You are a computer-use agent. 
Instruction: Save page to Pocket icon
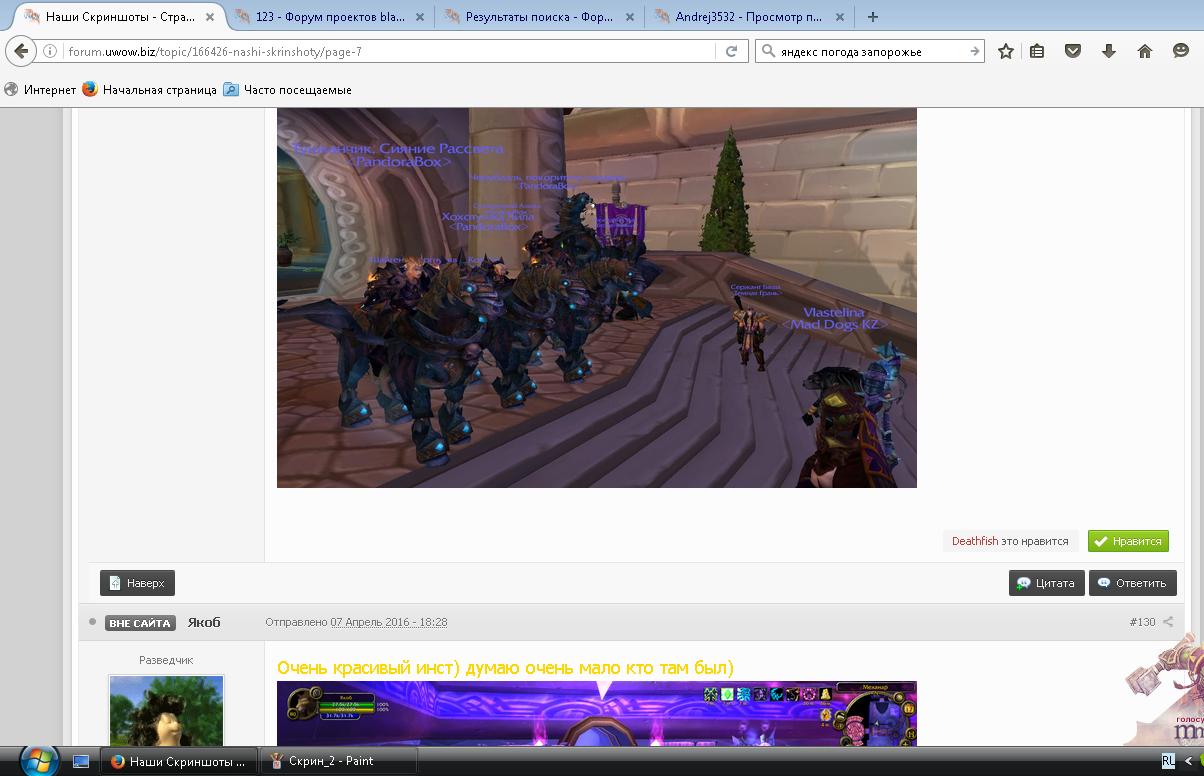click(x=1073, y=51)
